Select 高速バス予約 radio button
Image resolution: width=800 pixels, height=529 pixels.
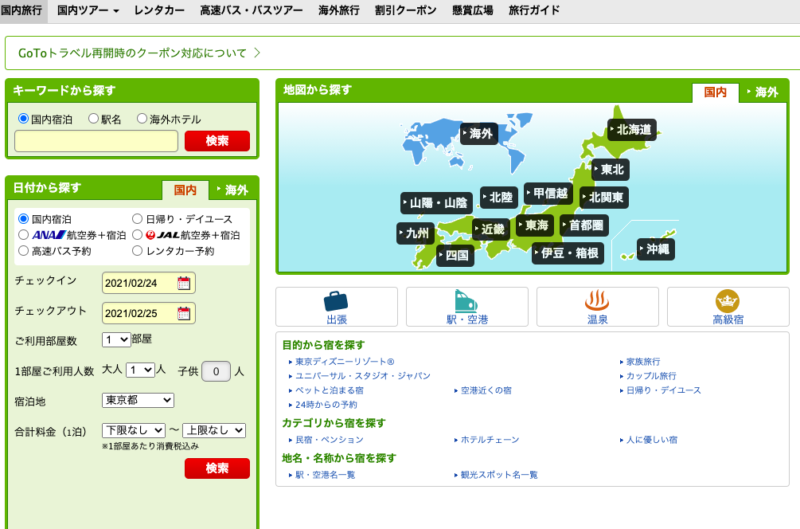coord(23,250)
